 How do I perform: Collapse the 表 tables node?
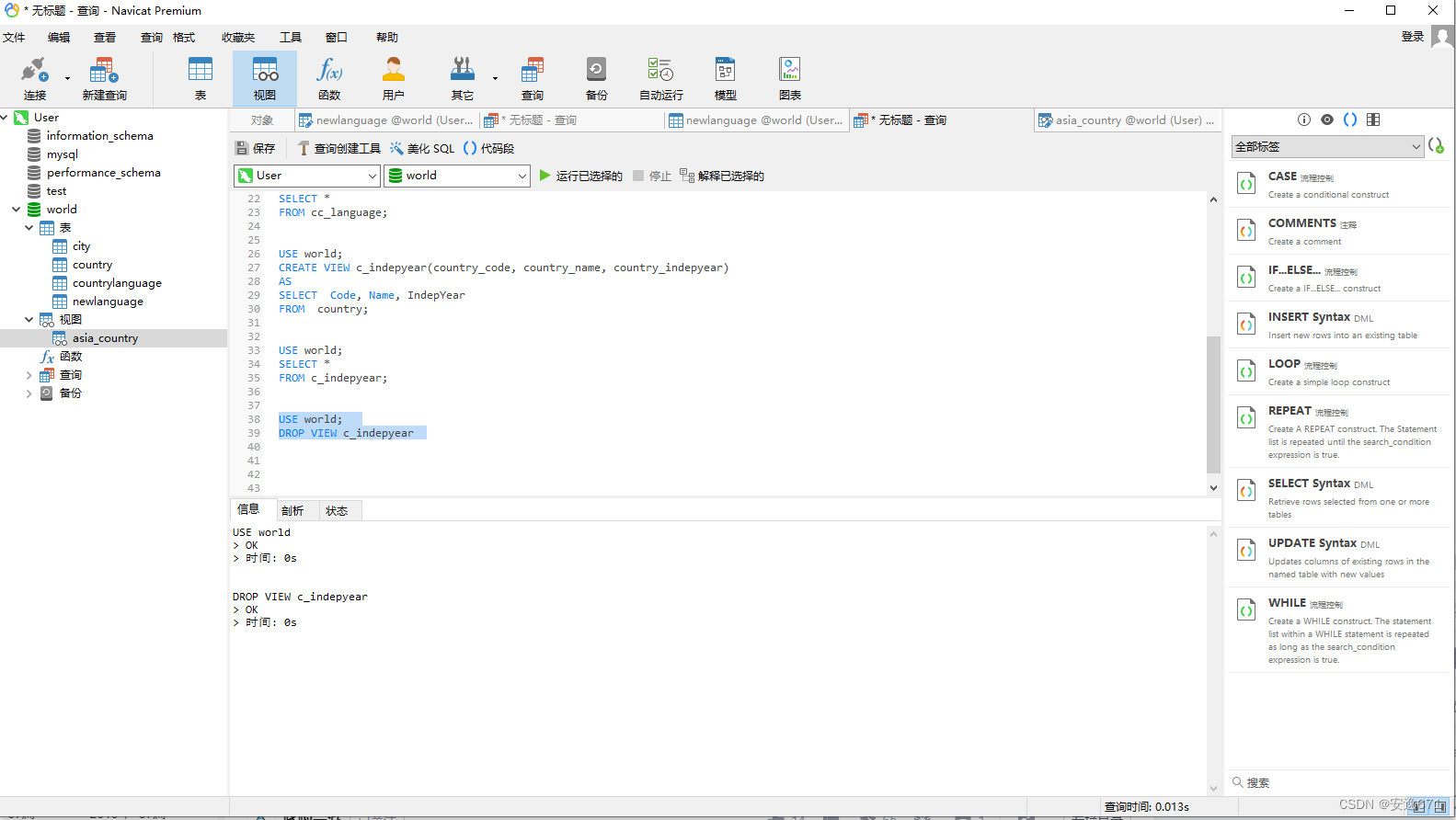coord(29,228)
